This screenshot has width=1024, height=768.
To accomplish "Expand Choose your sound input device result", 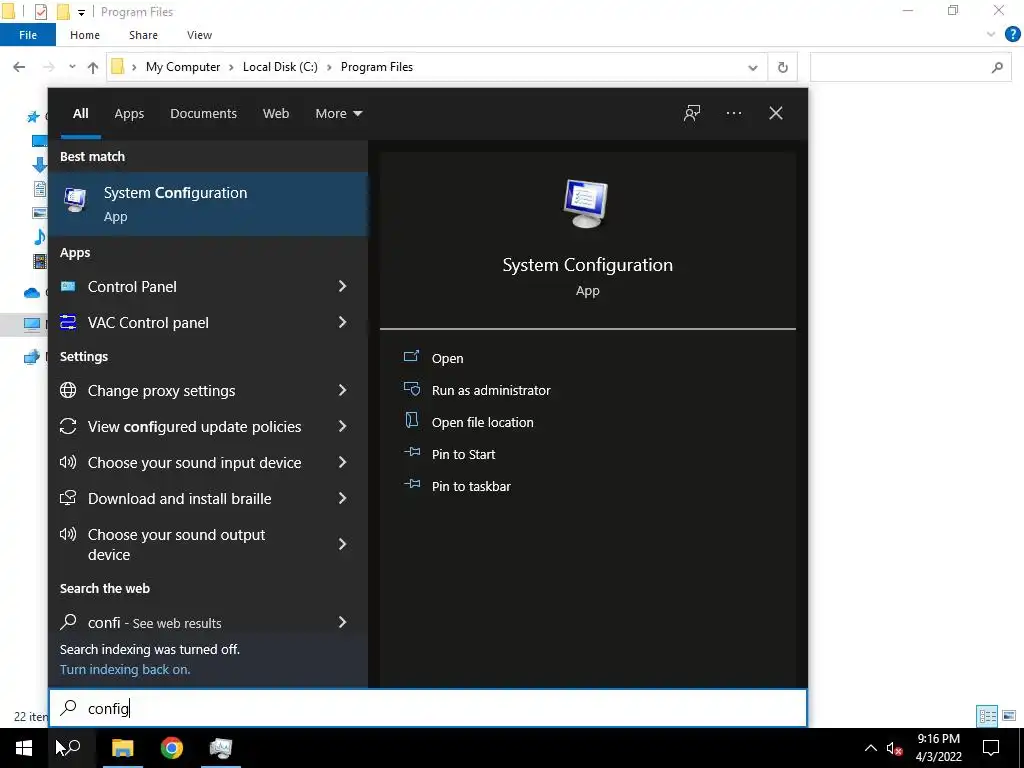I will coord(342,462).
